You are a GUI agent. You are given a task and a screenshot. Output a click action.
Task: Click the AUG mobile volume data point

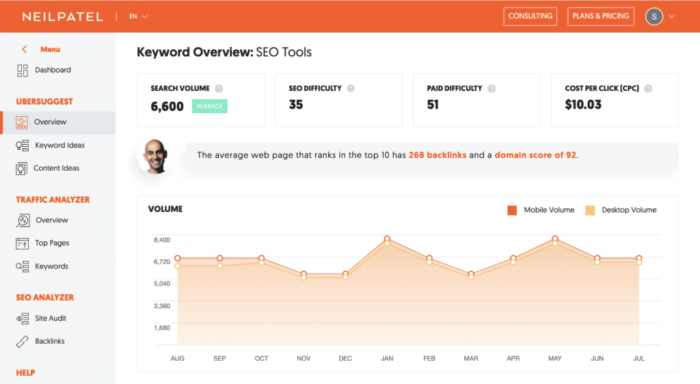click(178, 258)
